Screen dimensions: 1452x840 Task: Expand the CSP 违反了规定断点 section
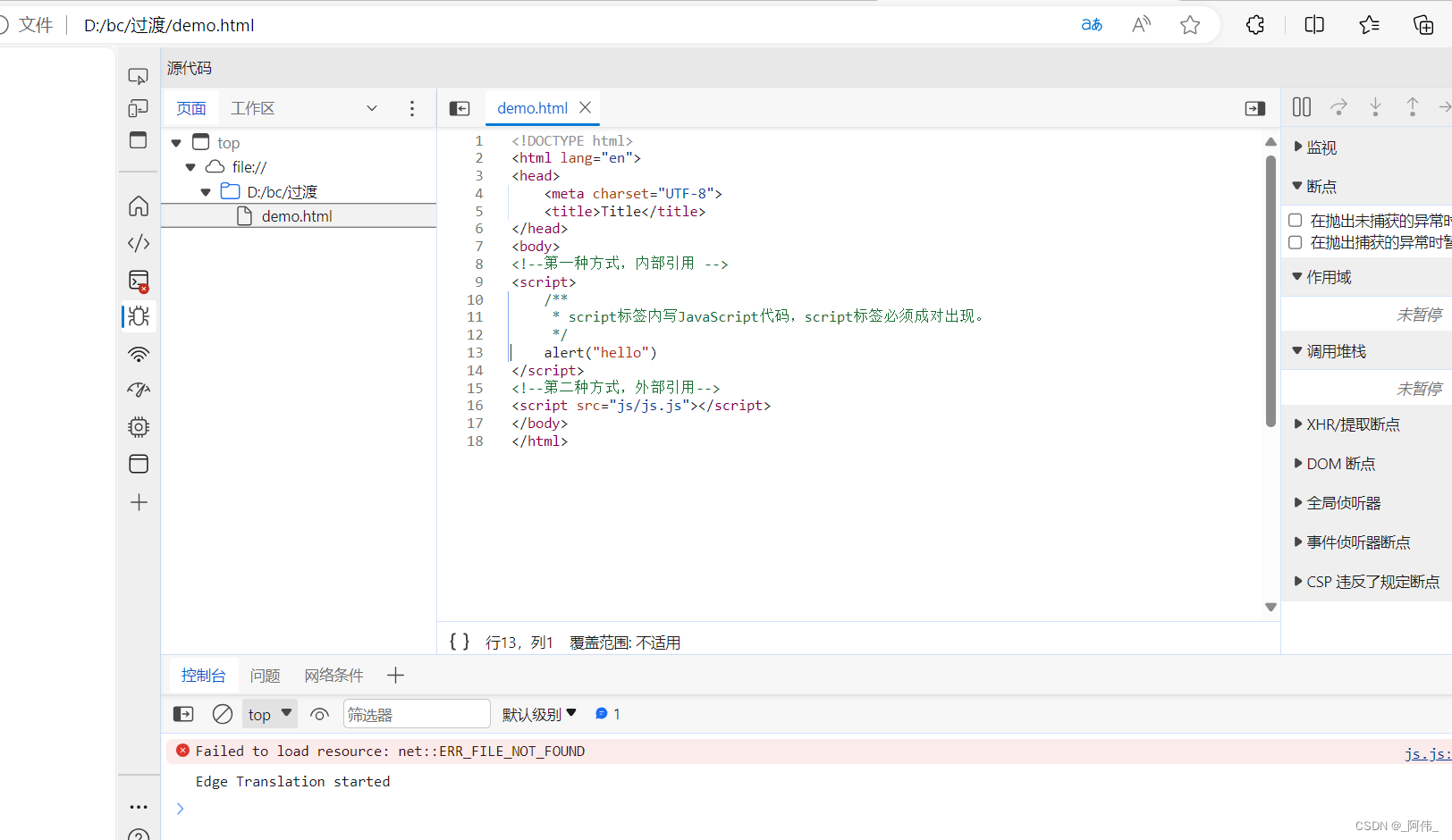[x=1366, y=582]
